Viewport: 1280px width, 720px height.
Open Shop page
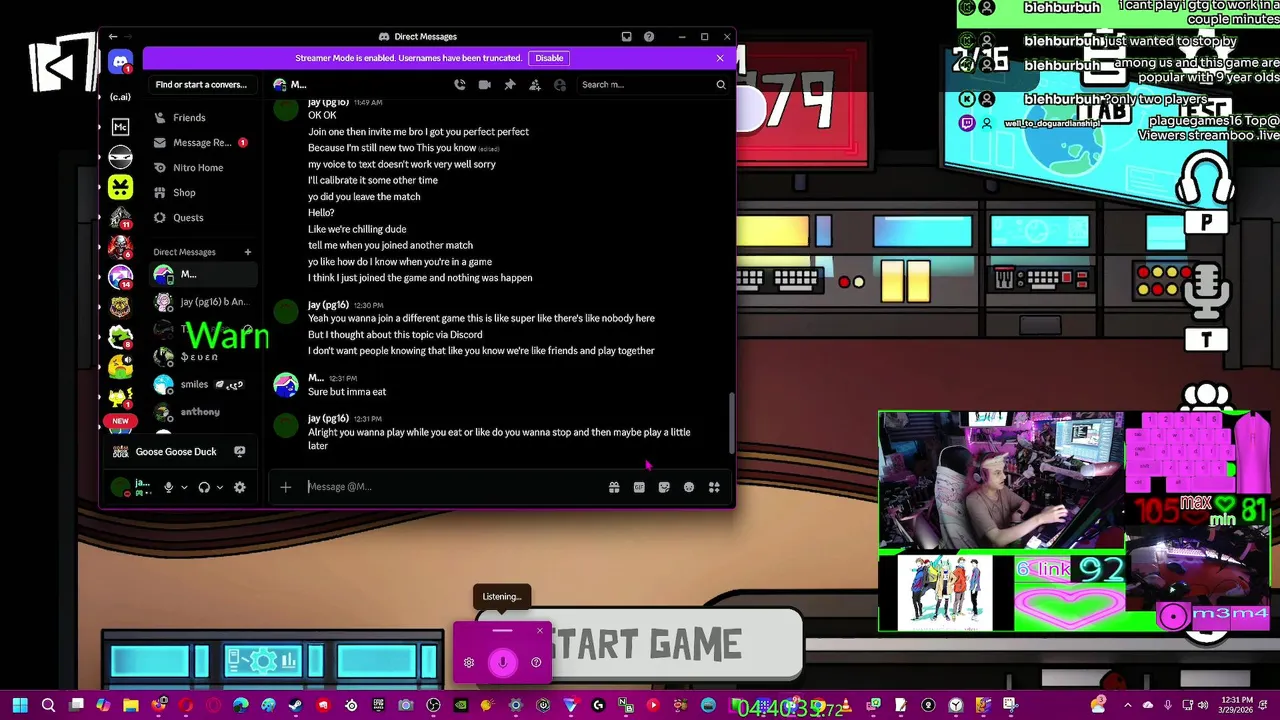tap(203, 193)
